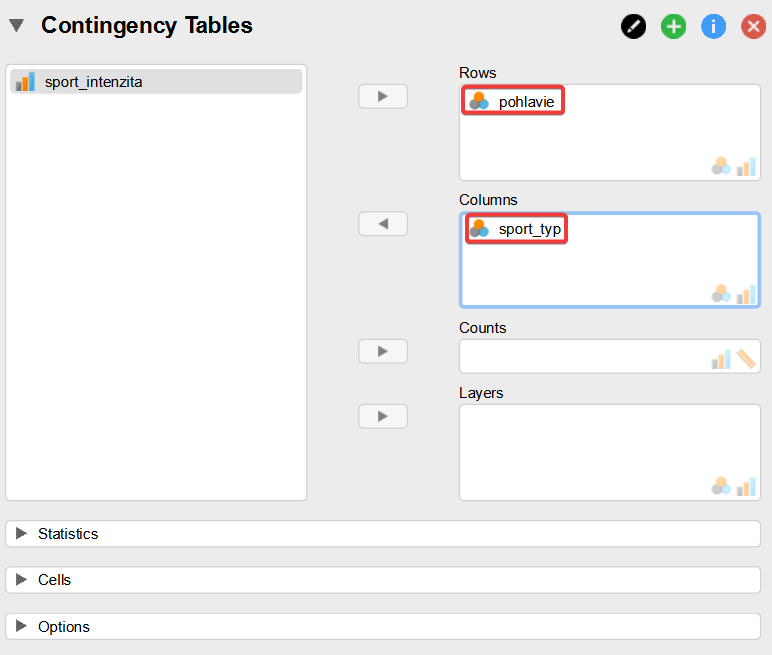This screenshot has height=655, width=772.
Task: Click the arrow button beside Layers
Action: pyautogui.click(x=383, y=416)
